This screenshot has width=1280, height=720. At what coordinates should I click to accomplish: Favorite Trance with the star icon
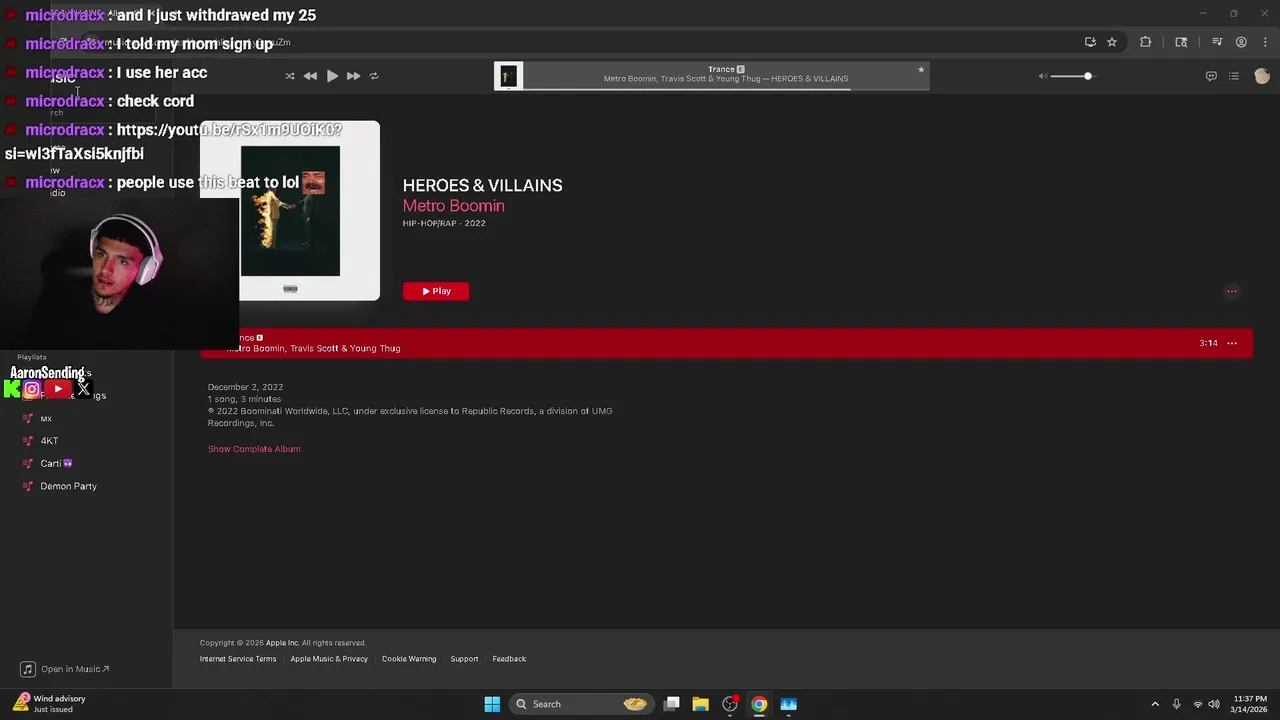[x=921, y=69]
